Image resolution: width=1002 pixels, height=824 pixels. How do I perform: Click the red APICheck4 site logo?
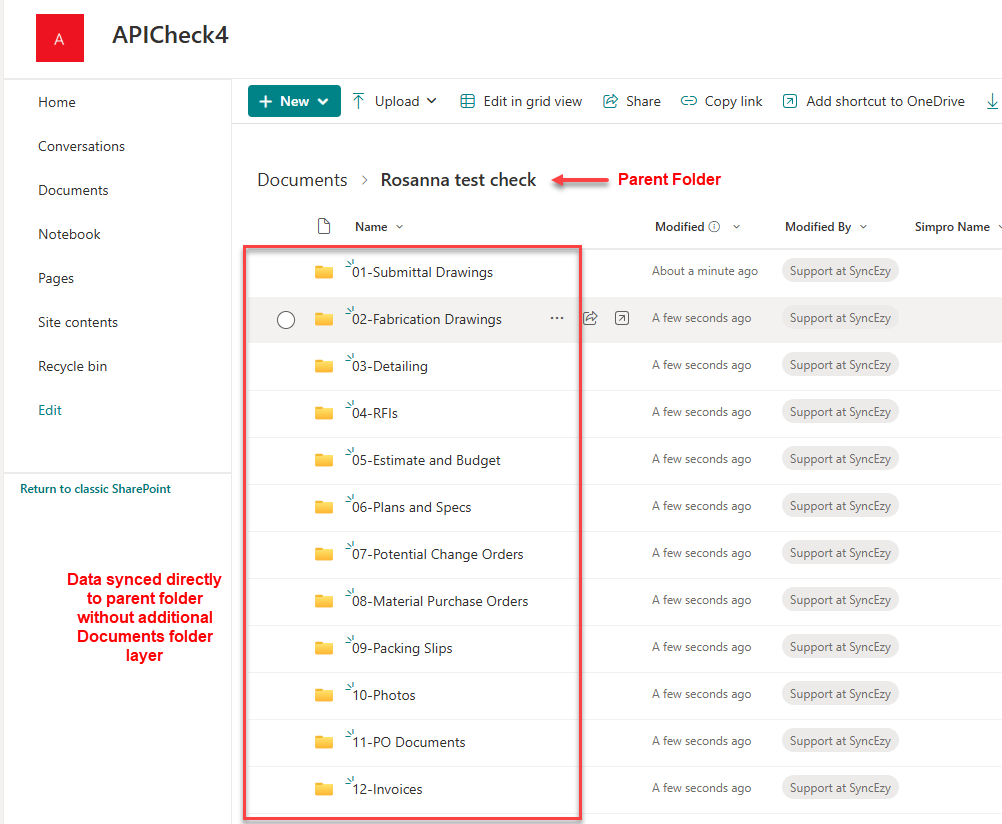pyautogui.click(x=59, y=38)
